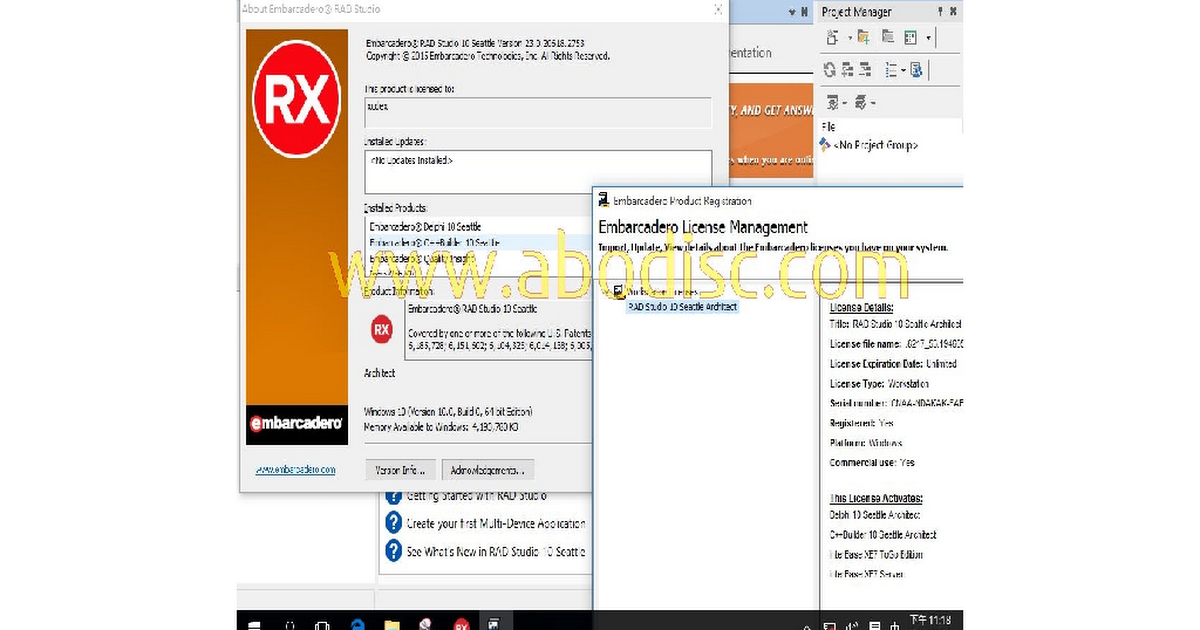This screenshot has height=630, width=1200.
Task: Click the Embarcadero Product Registration title icon
Action: click(604, 200)
